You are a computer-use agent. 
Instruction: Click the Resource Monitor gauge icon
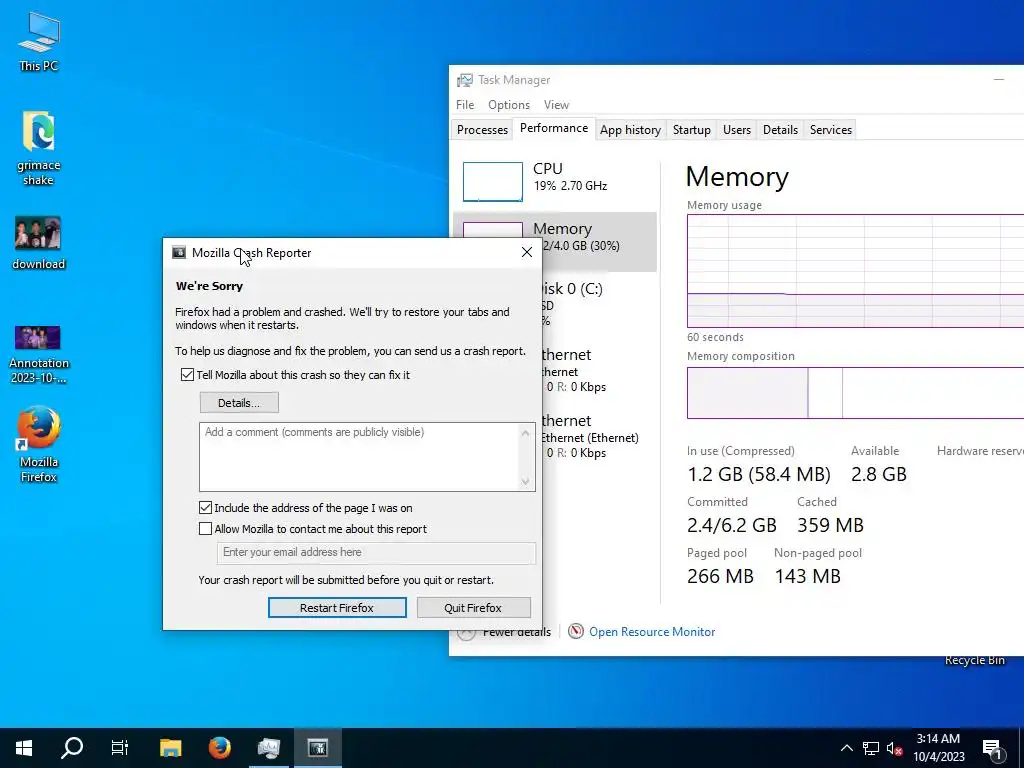pyautogui.click(x=575, y=631)
